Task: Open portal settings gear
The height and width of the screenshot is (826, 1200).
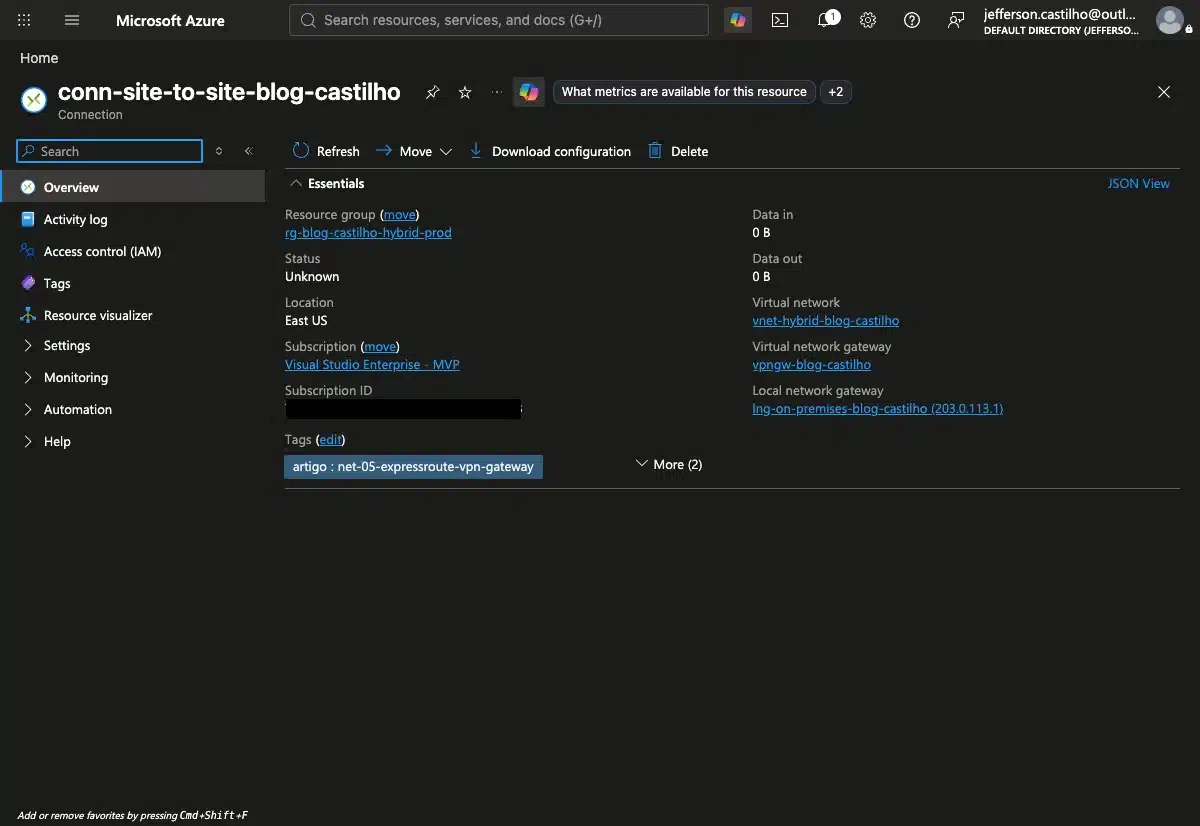Action: (x=868, y=20)
